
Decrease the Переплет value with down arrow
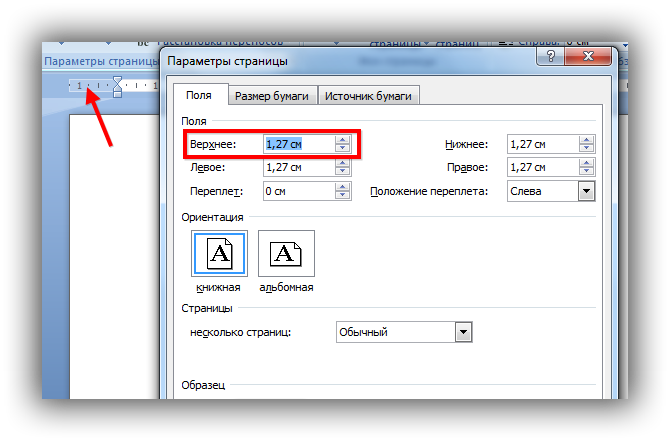click(x=343, y=196)
